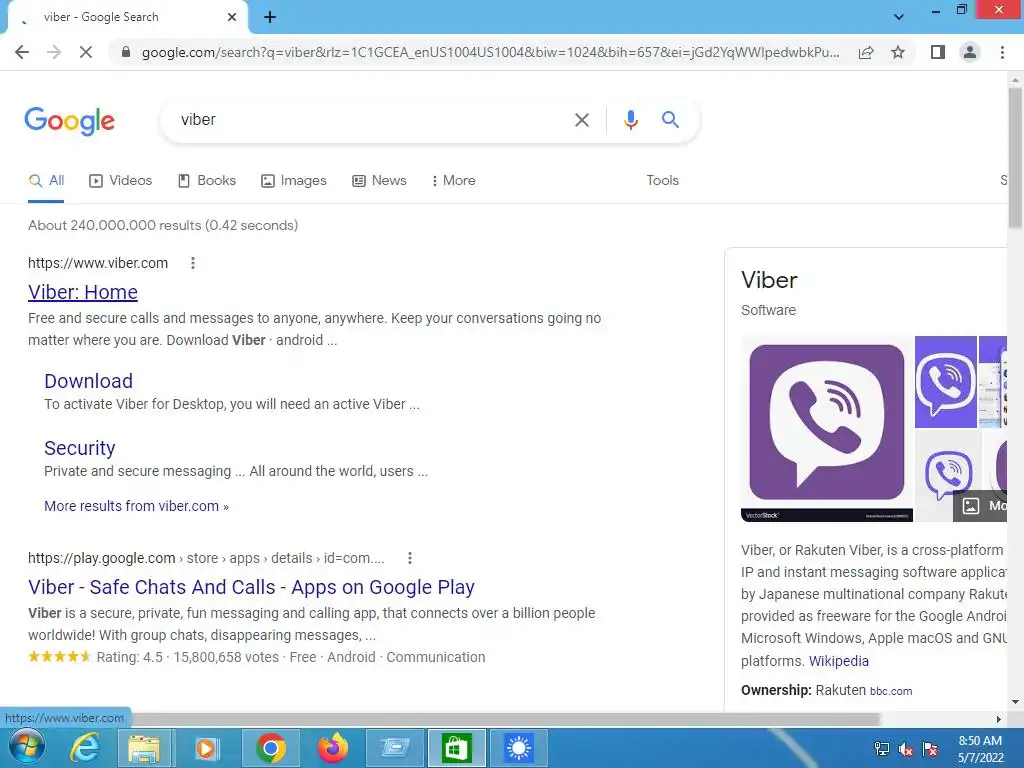Image resolution: width=1024 pixels, height=768 pixels.
Task: Launch Firefox from the taskbar
Action: coord(332,748)
